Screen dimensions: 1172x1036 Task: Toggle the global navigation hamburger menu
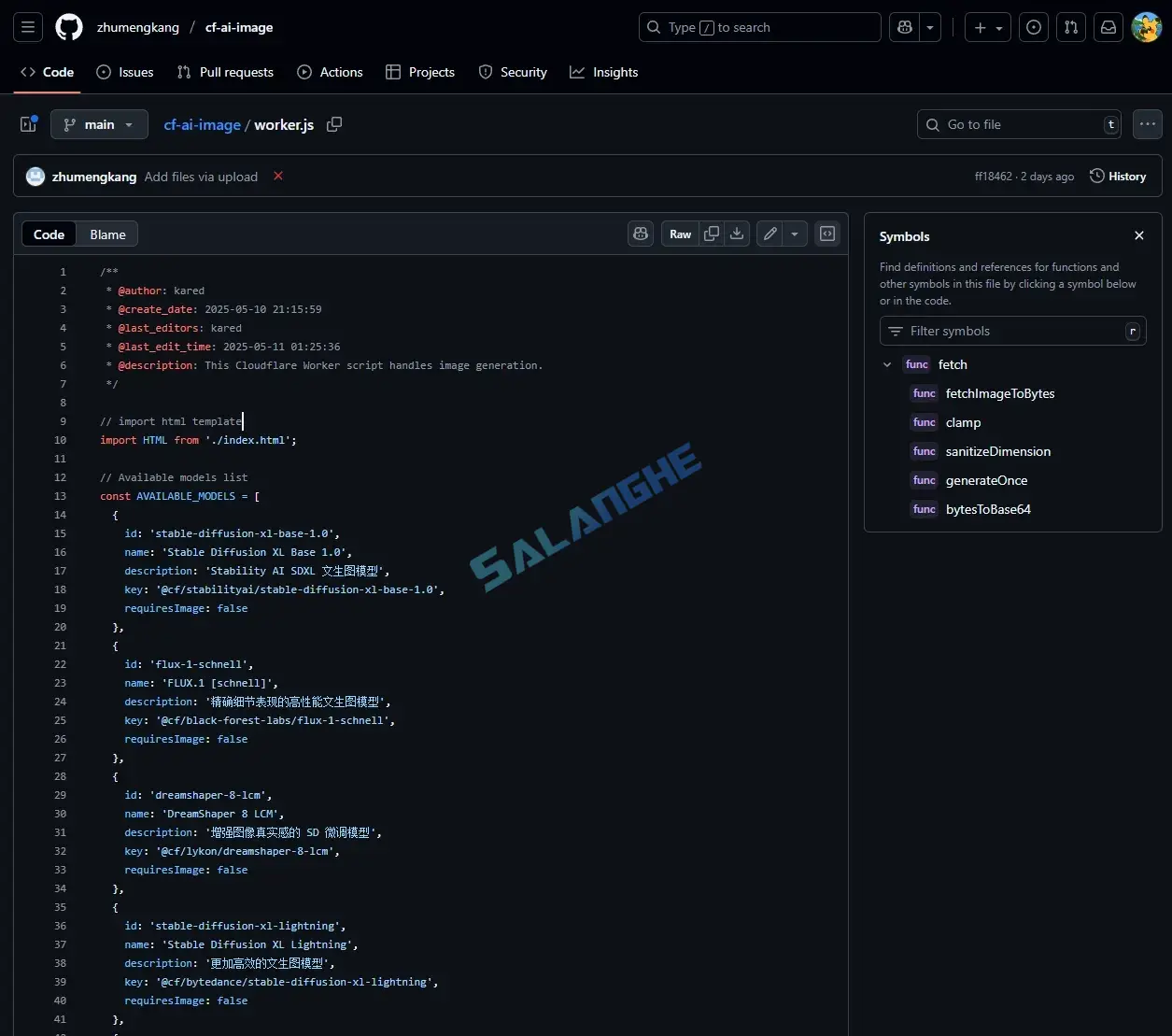(27, 26)
